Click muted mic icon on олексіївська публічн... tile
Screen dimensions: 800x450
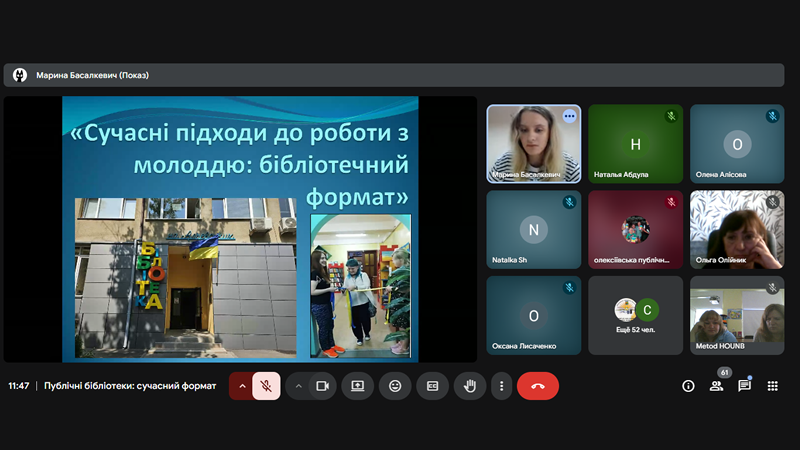coord(671,202)
